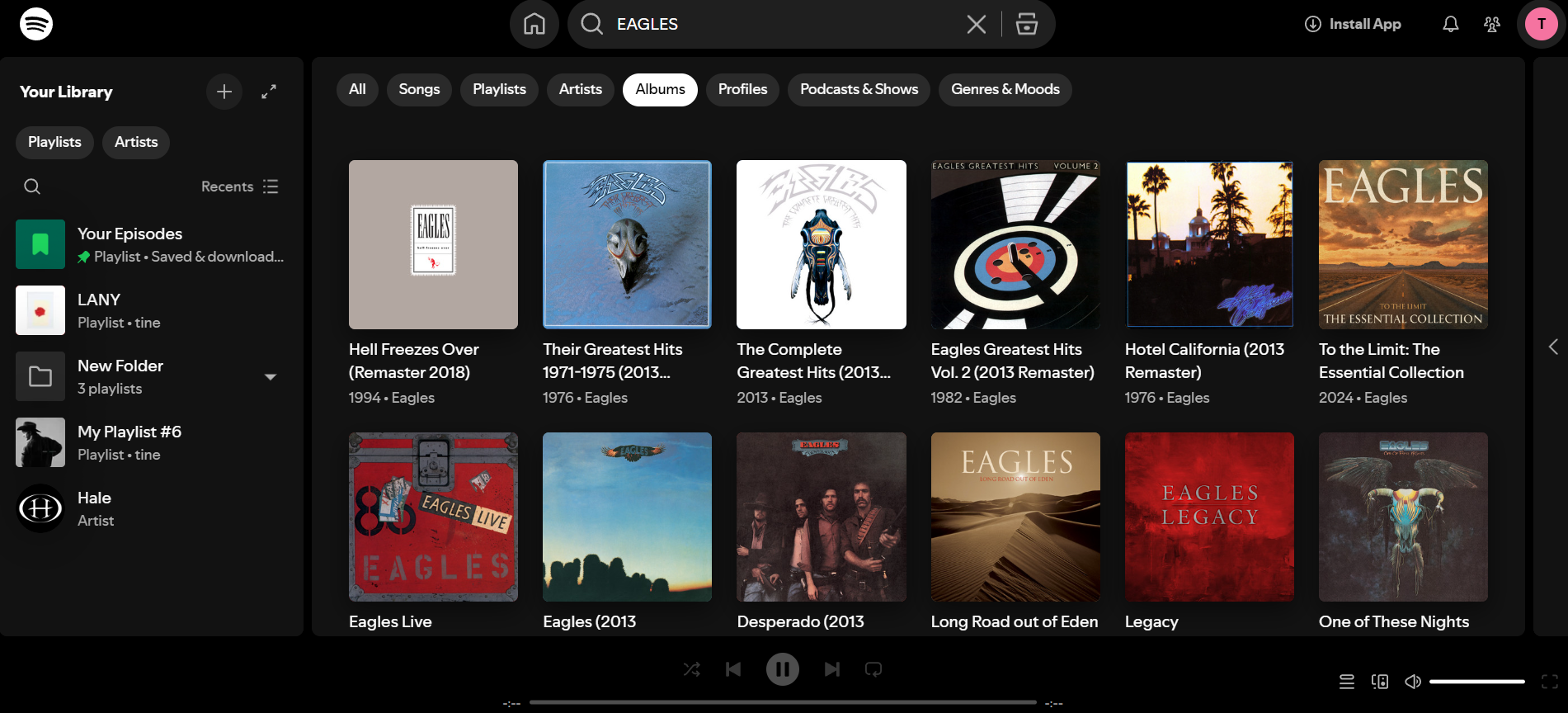Screen dimensions: 1568x713
Task: Click the Long Road out of Eden title
Action: point(1015,621)
